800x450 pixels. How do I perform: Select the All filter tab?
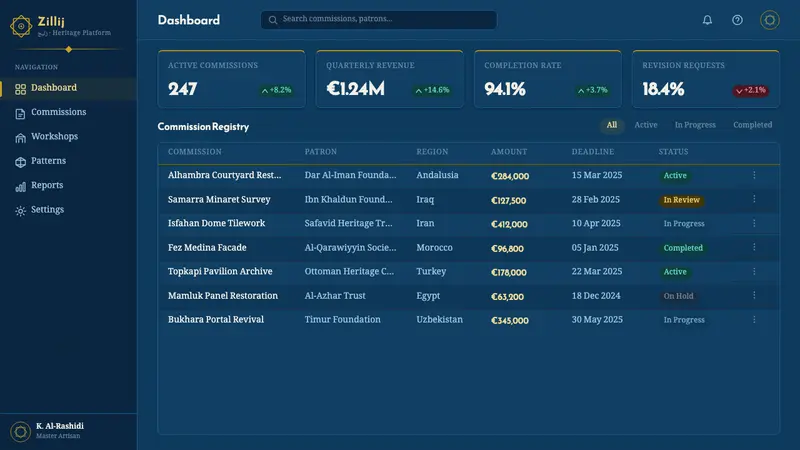612,125
